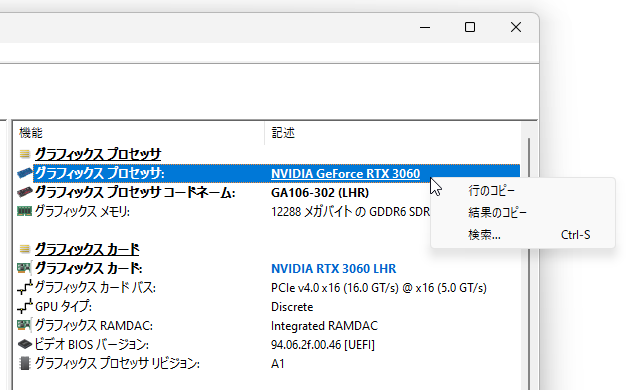This screenshot has width=626, height=390.
Task: Select the グラフィックス カード: label
Action: pos(89,268)
